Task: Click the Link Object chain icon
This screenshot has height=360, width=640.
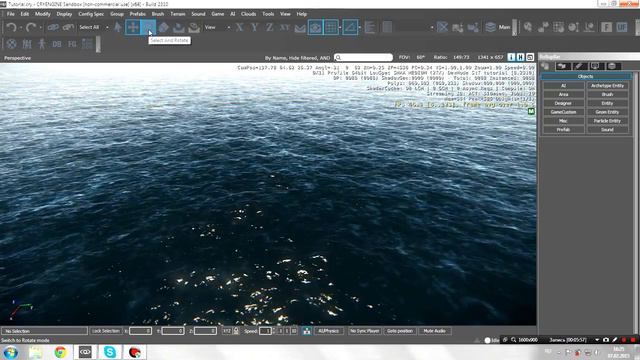Action: (53, 27)
